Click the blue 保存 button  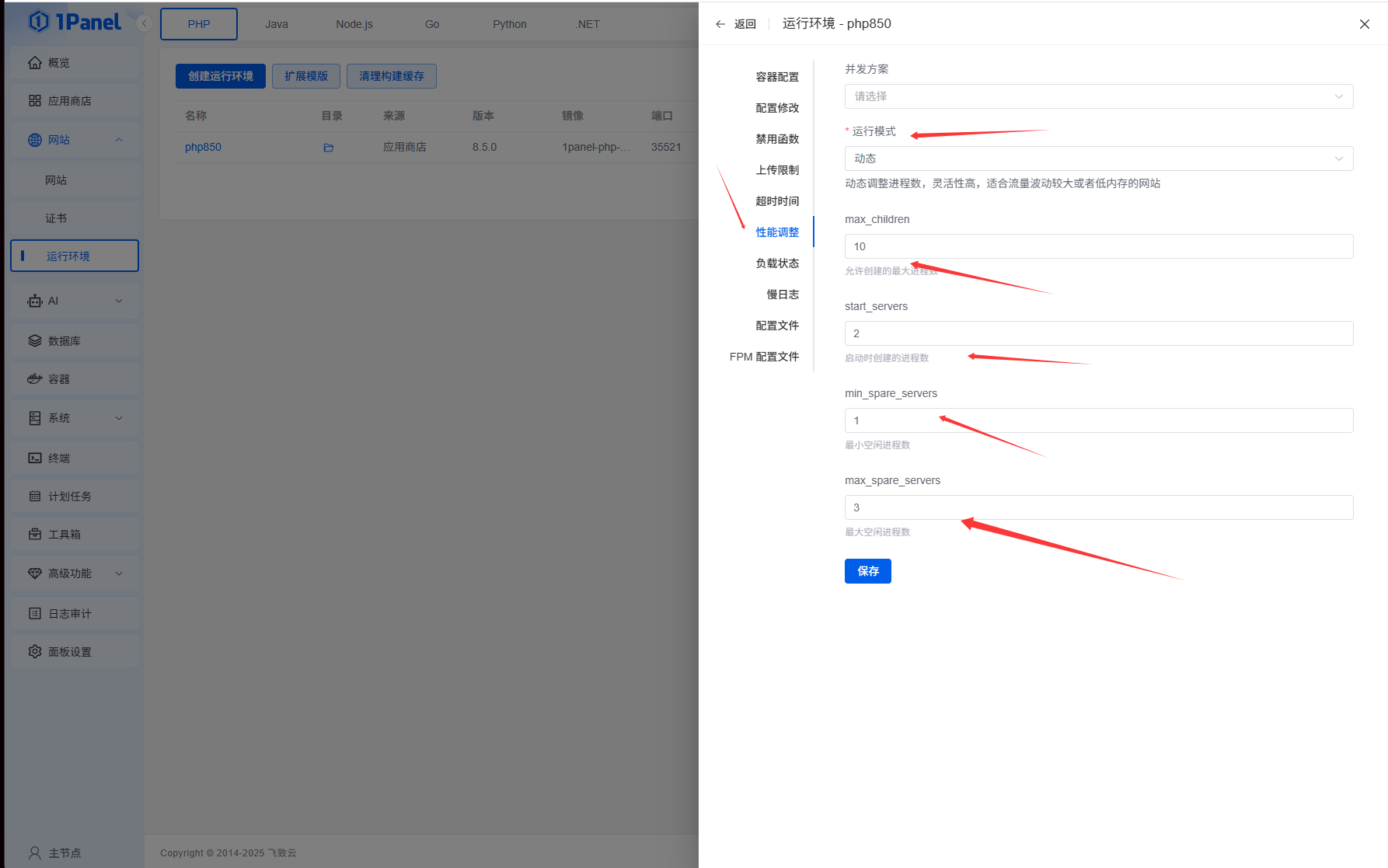coord(867,571)
